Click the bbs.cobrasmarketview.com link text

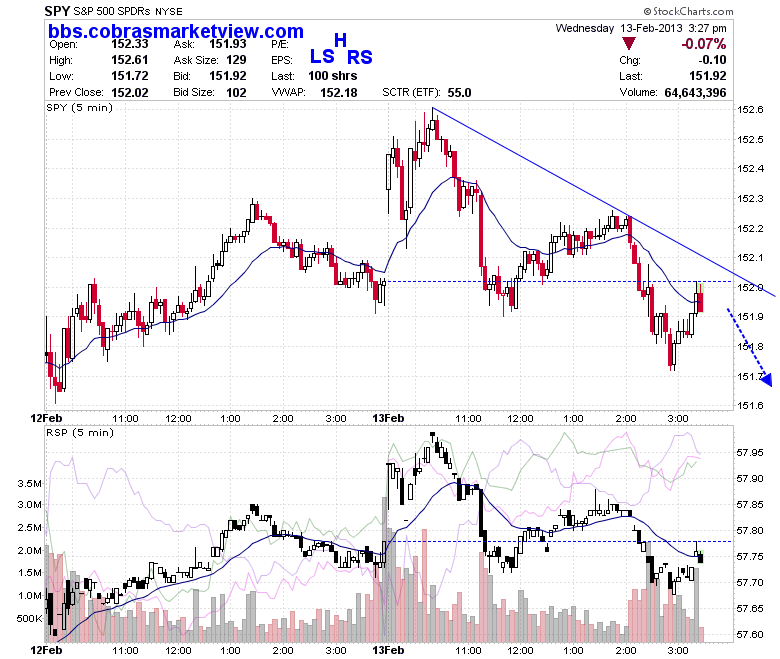tap(176, 31)
